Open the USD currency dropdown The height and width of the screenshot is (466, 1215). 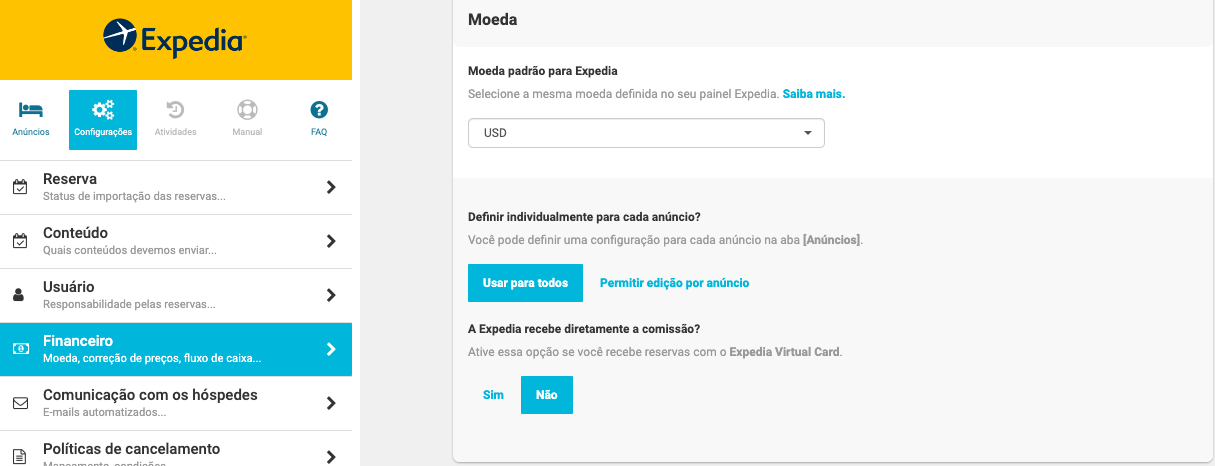pyautogui.click(x=646, y=133)
